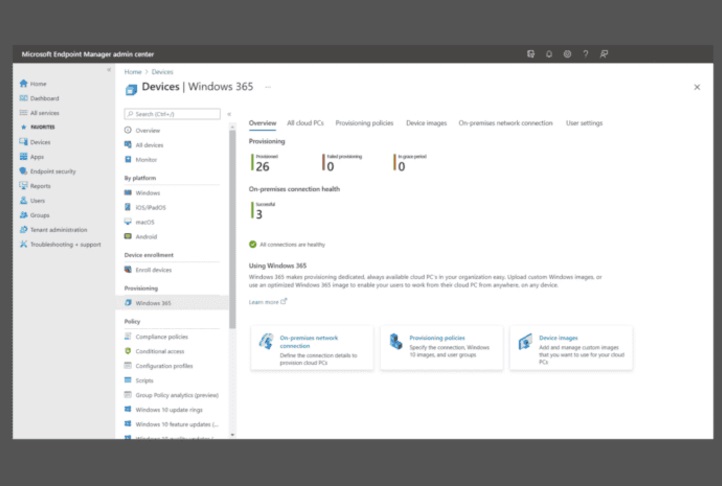Viewport: 722px width, 488px height.
Task: Switch to the Provisioning policies tab
Action: pos(364,123)
